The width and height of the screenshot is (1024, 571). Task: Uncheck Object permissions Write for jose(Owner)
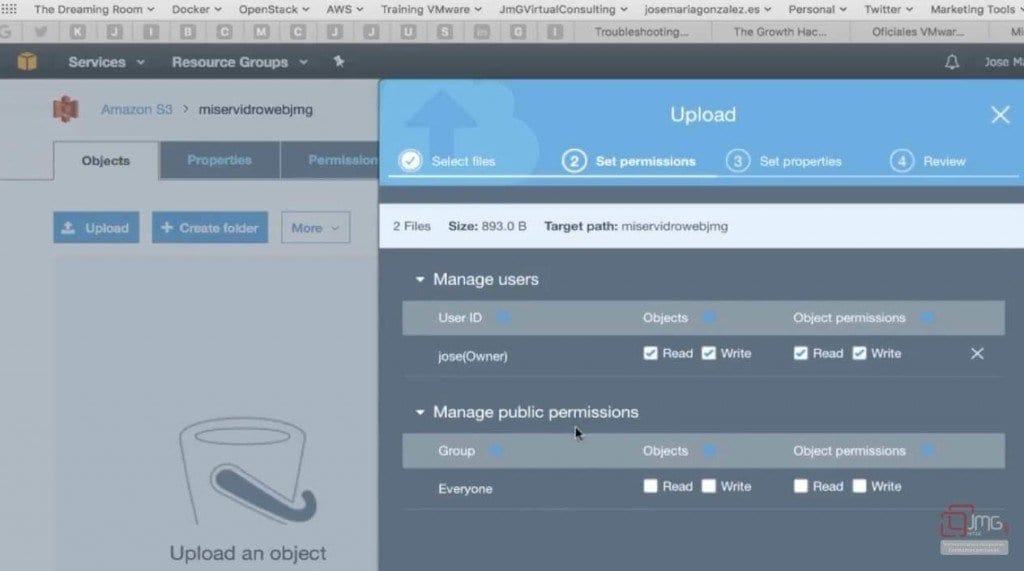[859, 353]
